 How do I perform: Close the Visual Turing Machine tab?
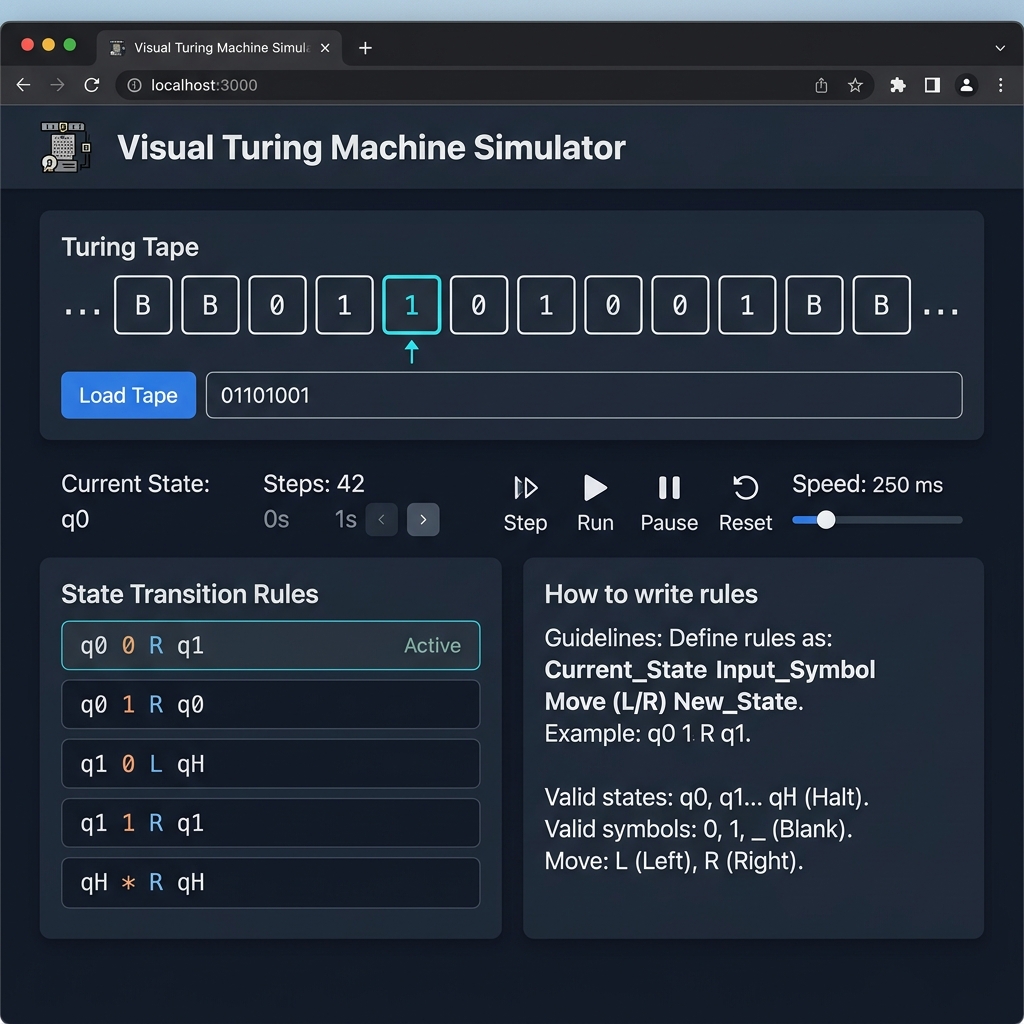click(325, 48)
